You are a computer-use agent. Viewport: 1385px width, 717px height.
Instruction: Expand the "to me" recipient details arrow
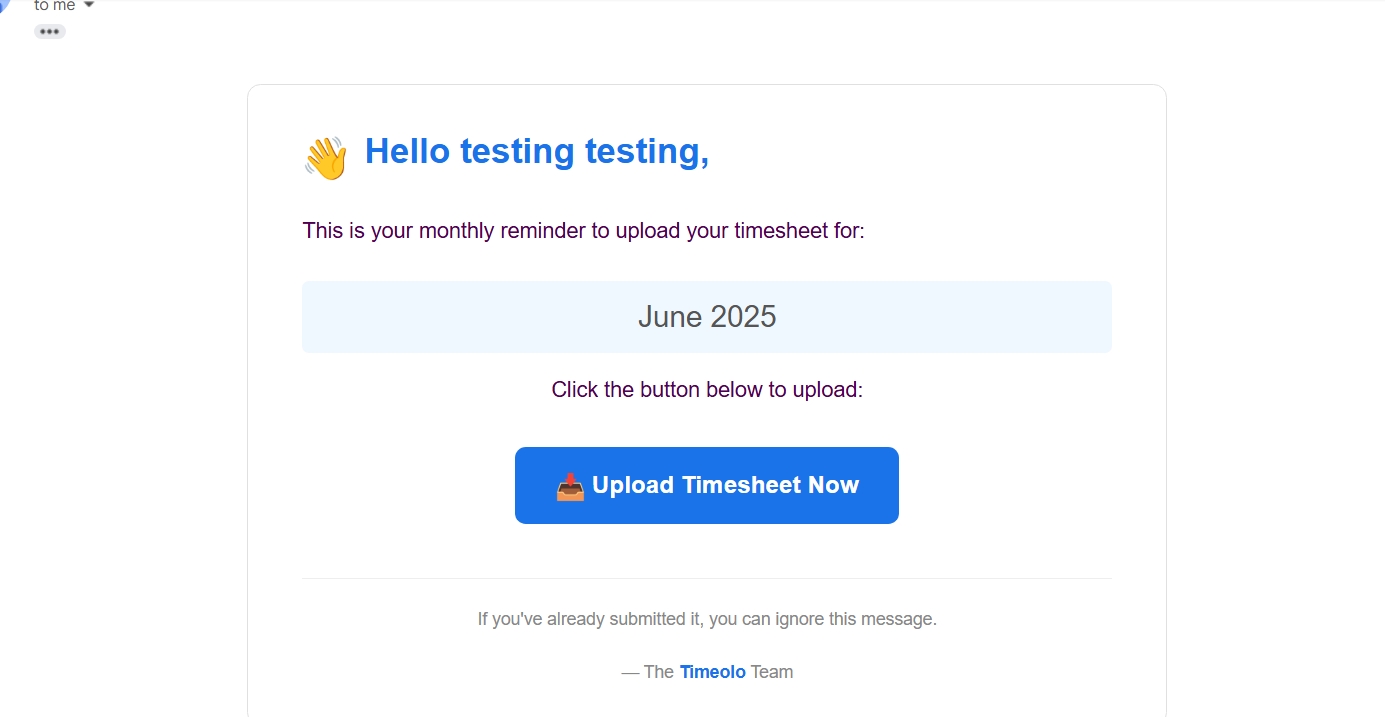pyautogui.click(x=89, y=6)
